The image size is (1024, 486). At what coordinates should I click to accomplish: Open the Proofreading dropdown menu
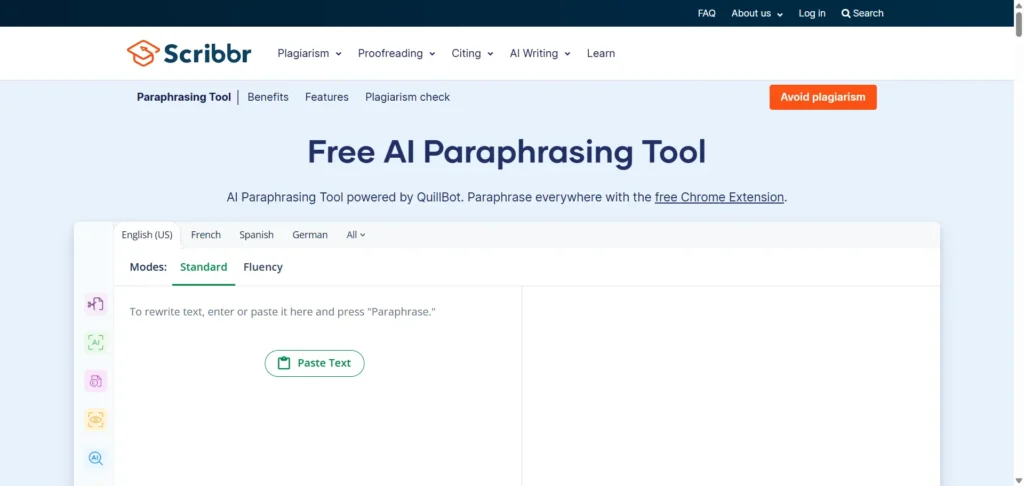396,53
